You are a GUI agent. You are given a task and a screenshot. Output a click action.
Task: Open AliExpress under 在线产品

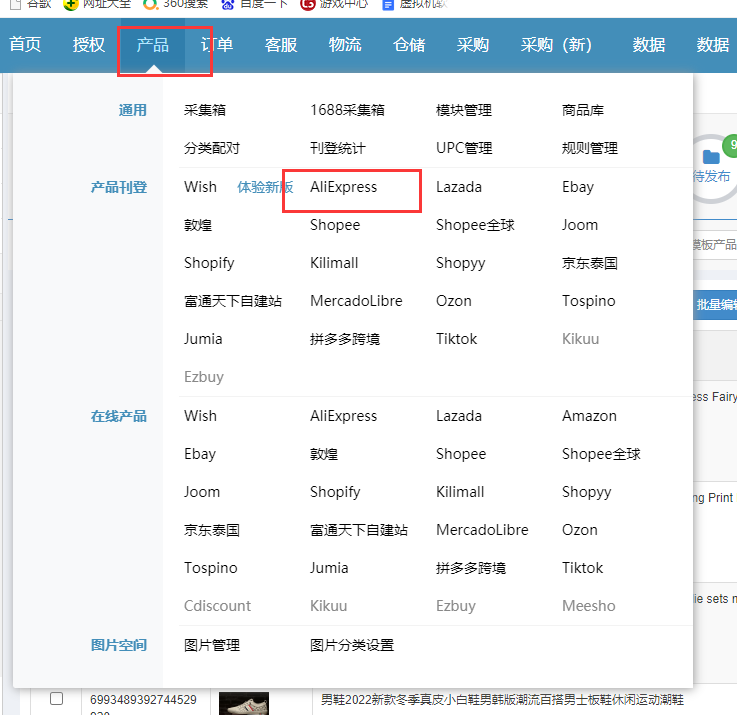[x=344, y=416]
